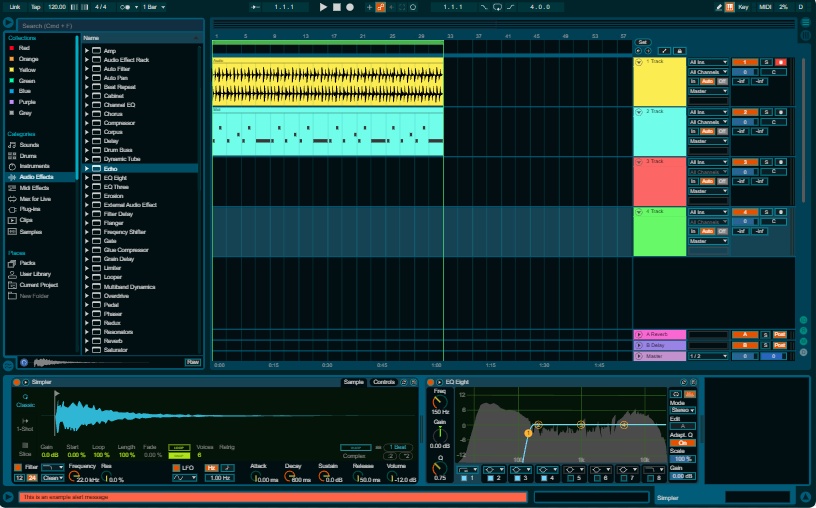Image resolution: width=816 pixels, height=508 pixels.
Task: Expand the Echo folder
Action: pyautogui.click(x=87, y=169)
